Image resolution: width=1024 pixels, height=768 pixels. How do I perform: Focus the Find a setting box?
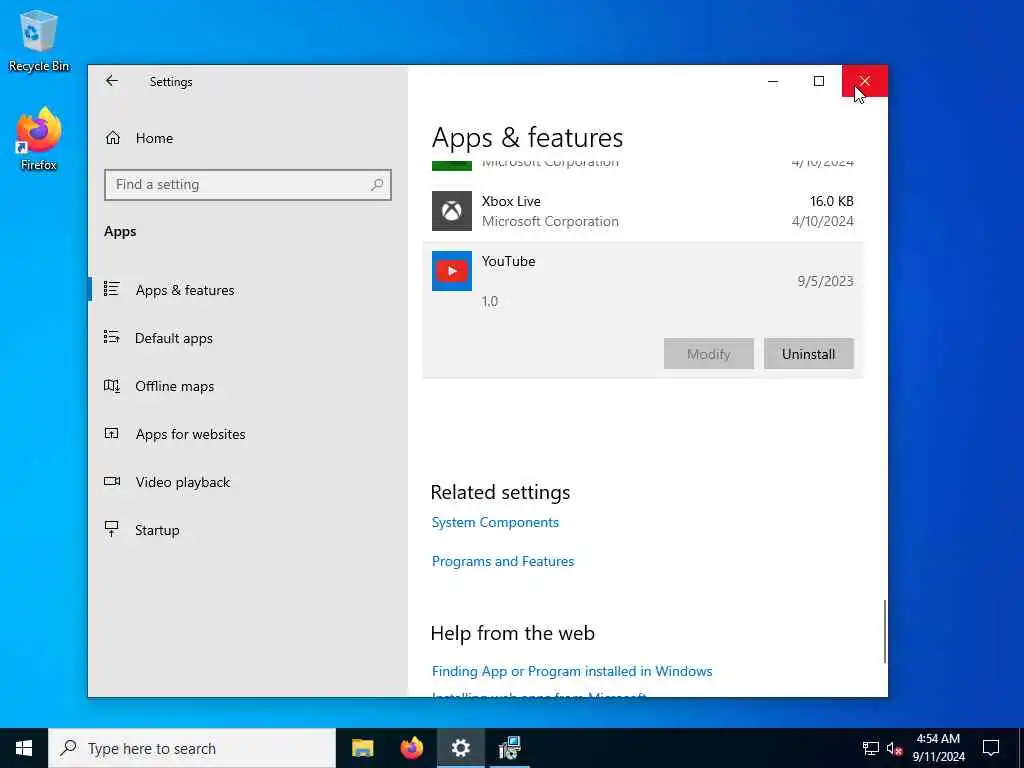coord(248,185)
